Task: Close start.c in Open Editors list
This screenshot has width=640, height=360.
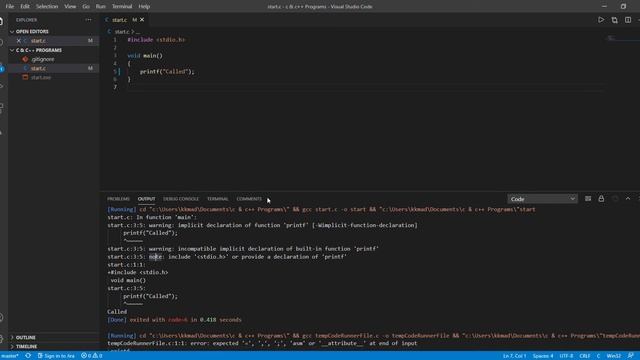Action: pyautogui.click(x=18, y=40)
